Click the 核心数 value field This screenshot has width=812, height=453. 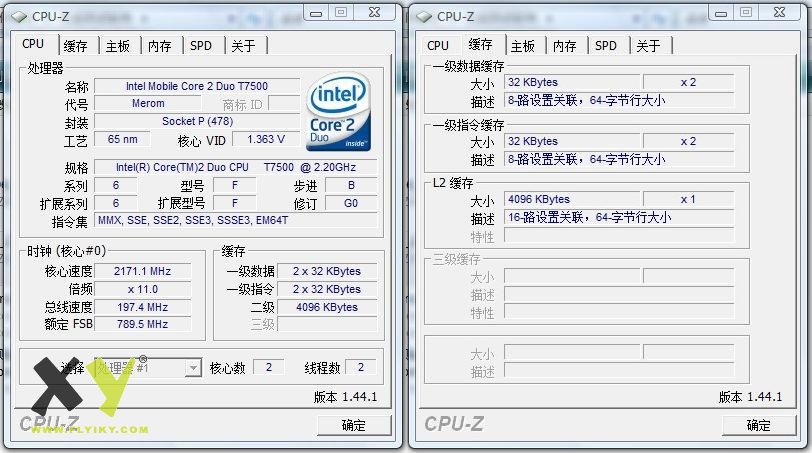[x=269, y=367]
